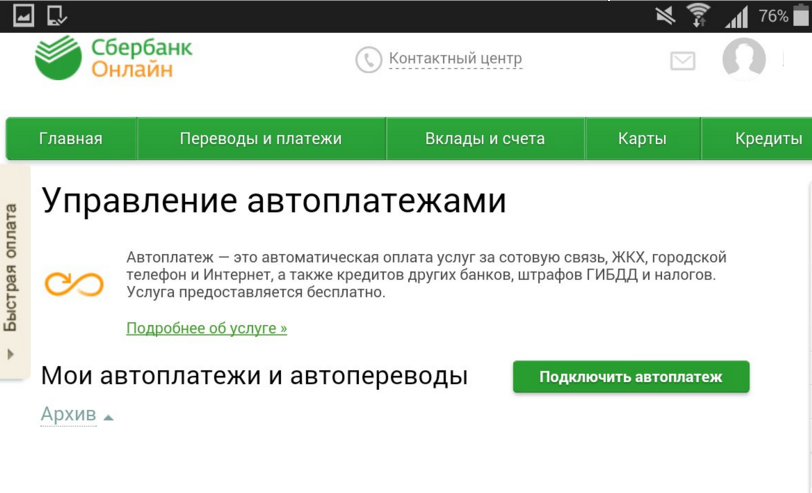Expand the Быстрая оплата side panel
The width and height of the screenshot is (812, 493).
[x=14, y=272]
